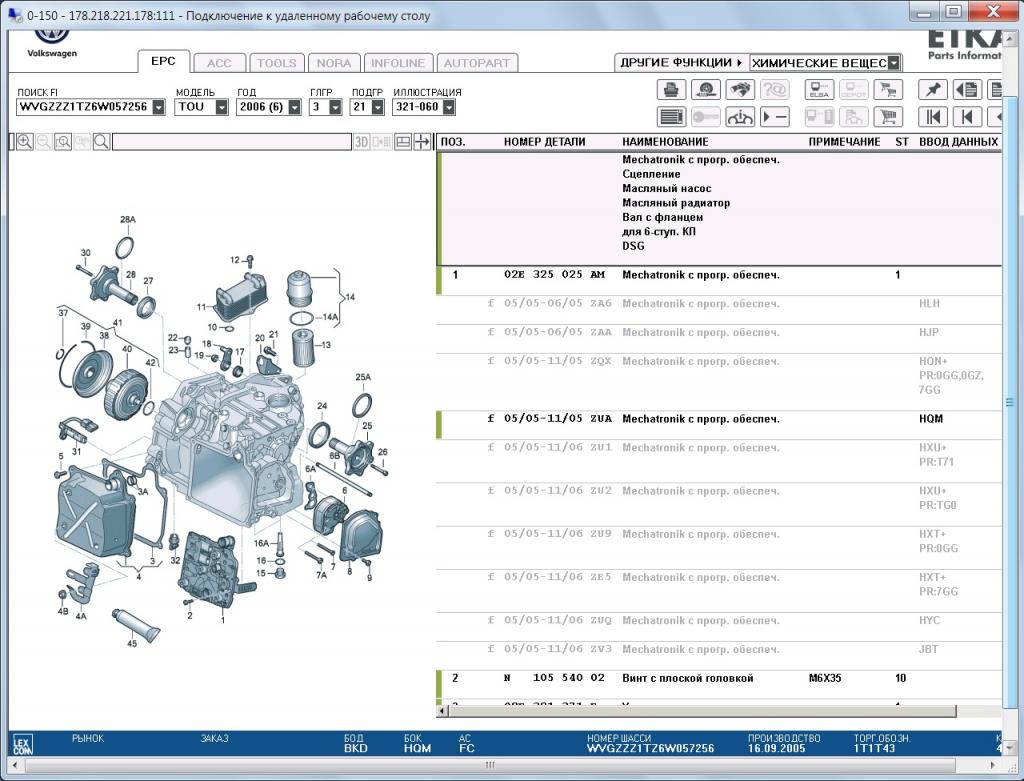Click the print icon in the toolbar
This screenshot has height=781, width=1024.
(671, 89)
